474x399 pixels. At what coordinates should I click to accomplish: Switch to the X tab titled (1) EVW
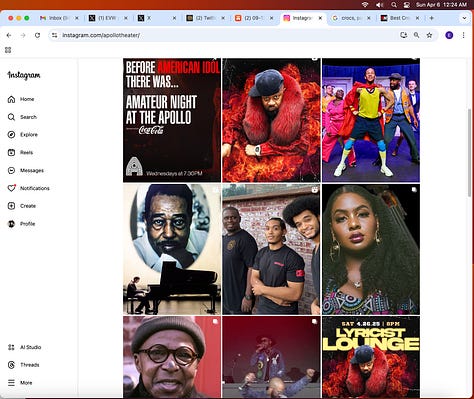pos(108,18)
